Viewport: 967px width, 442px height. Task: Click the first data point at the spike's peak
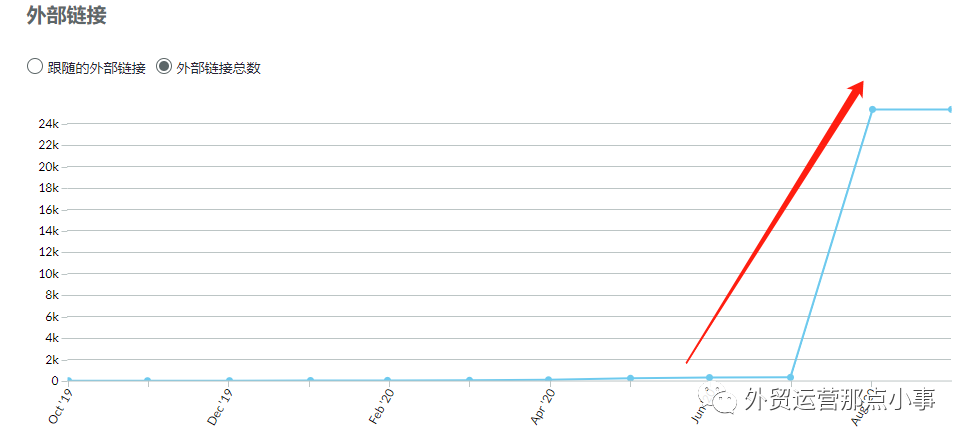pyautogui.click(x=872, y=109)
